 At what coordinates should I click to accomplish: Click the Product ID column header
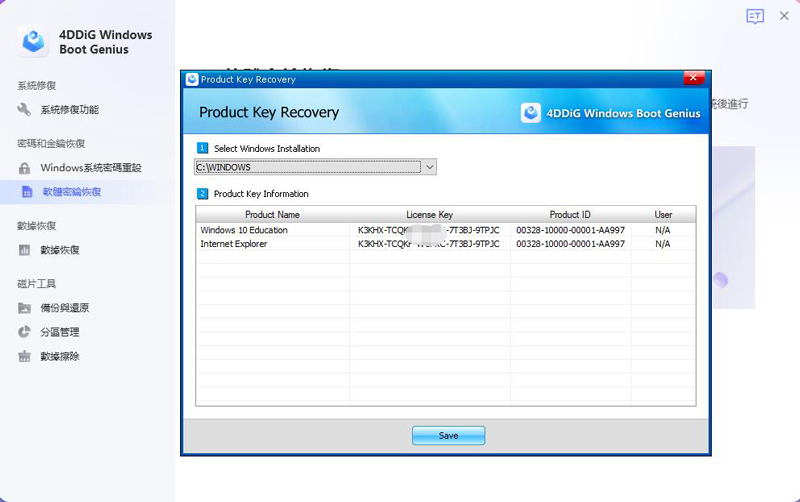[570, 214]
